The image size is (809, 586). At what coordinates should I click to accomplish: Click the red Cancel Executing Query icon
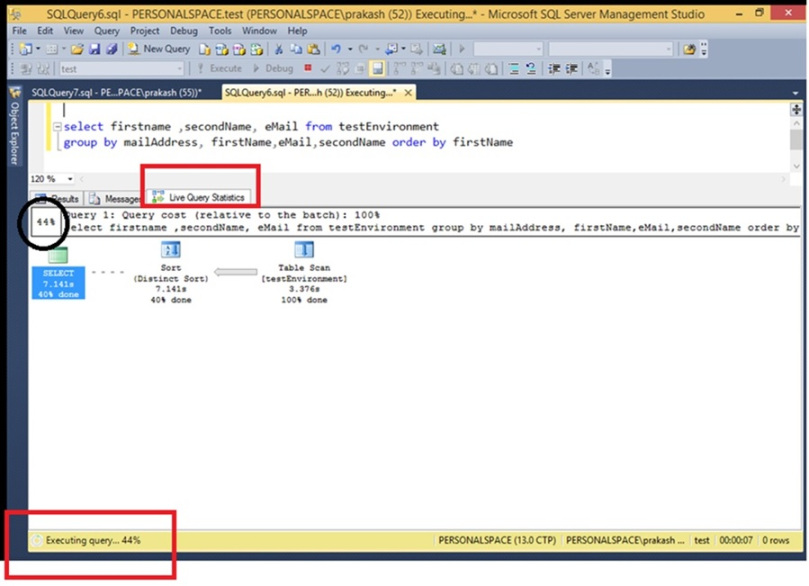coord(308,69)
